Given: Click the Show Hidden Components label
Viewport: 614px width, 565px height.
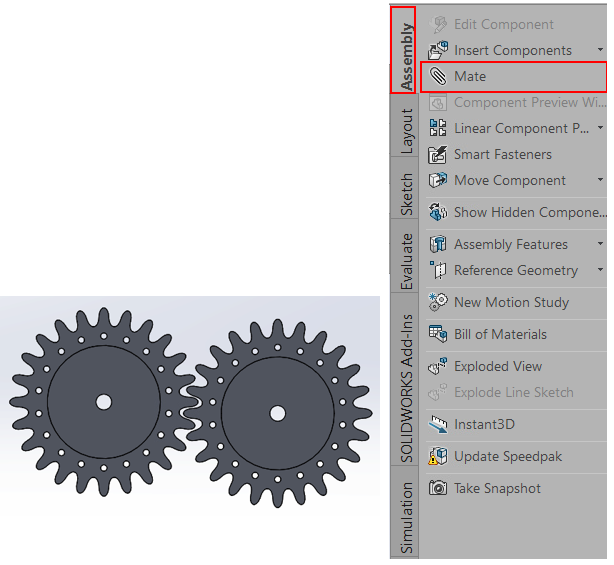Looking at the screenshot, I should coord(530,212).
